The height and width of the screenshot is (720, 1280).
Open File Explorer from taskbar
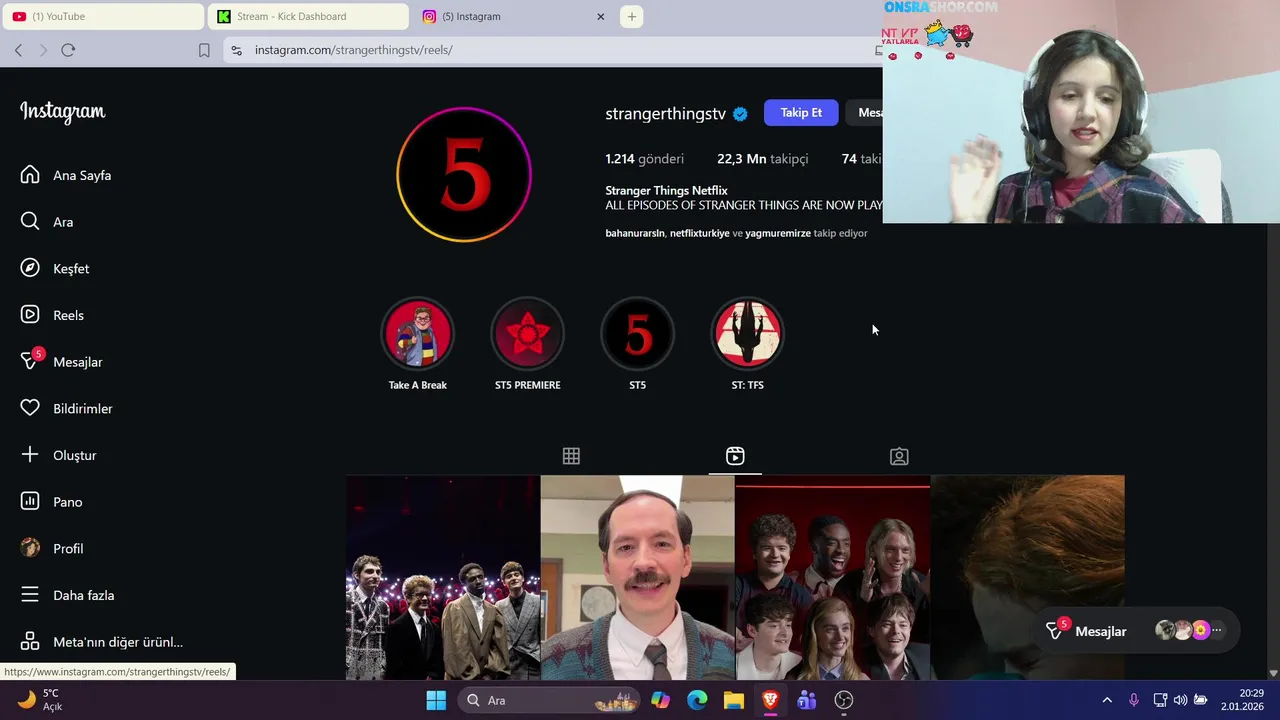(x=734, y=700)
